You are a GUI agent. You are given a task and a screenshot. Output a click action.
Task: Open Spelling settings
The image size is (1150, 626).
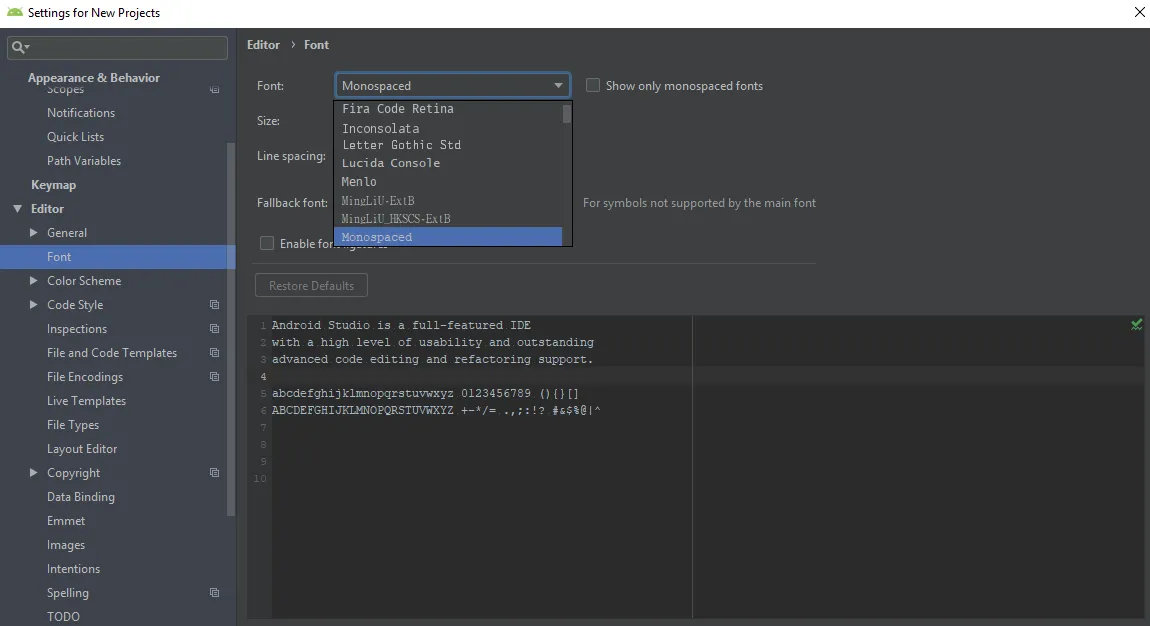[x=67, y=592]
